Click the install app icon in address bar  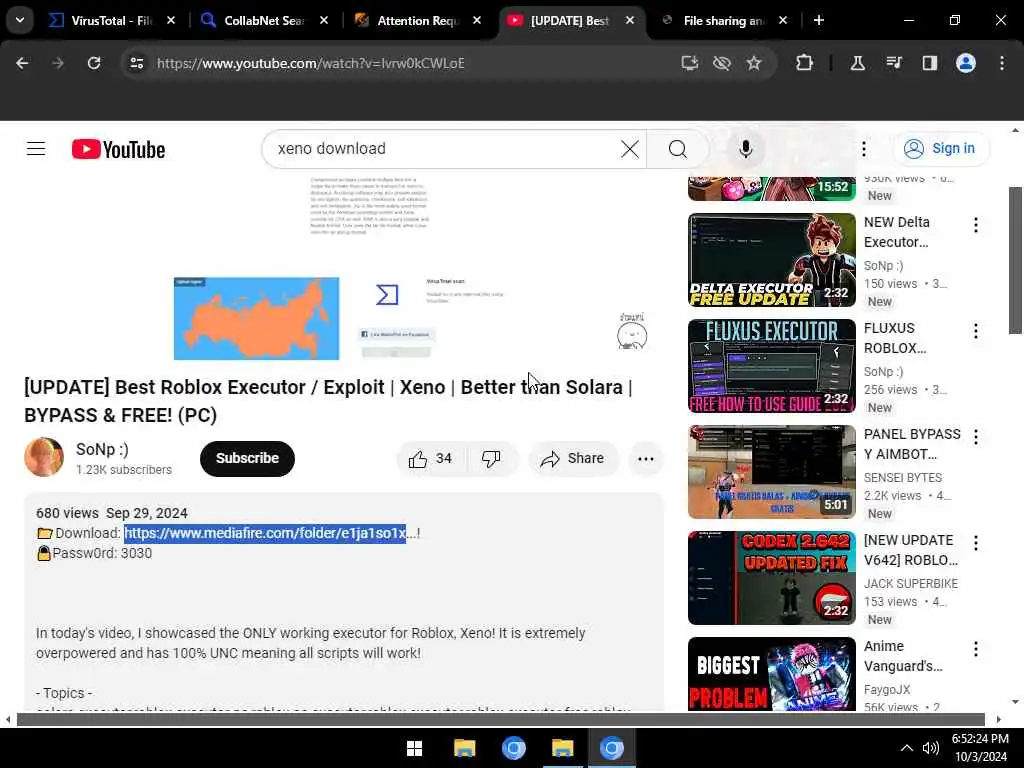click(x=690, y=63)
